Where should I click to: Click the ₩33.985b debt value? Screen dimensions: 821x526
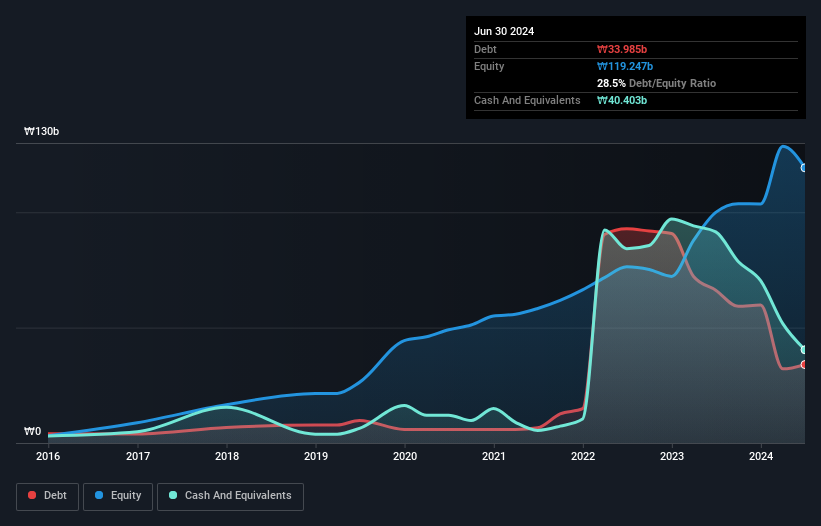(x=622, y=49)
